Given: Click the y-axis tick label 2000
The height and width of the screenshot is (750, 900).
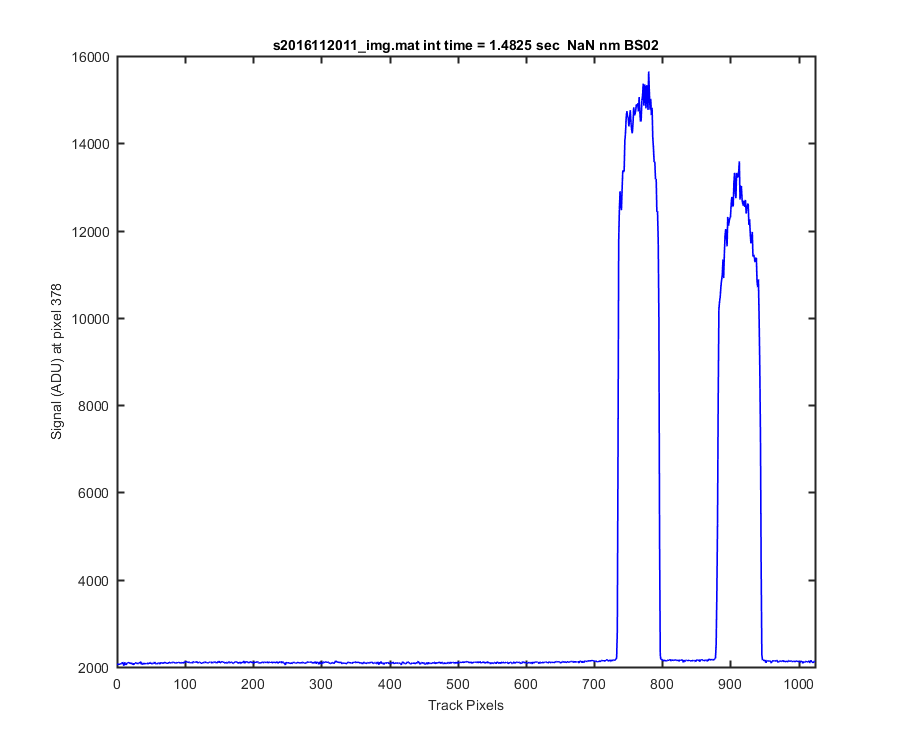Looking at the screenshot, I should tap(94, 668).
